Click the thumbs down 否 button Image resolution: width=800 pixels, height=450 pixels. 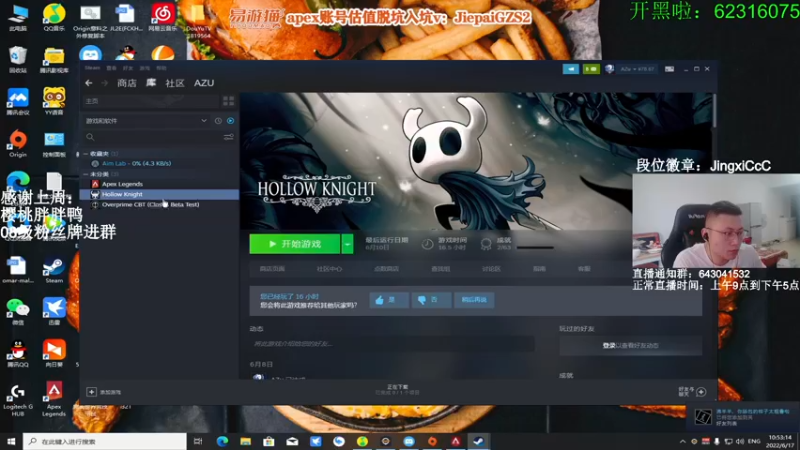431,300
